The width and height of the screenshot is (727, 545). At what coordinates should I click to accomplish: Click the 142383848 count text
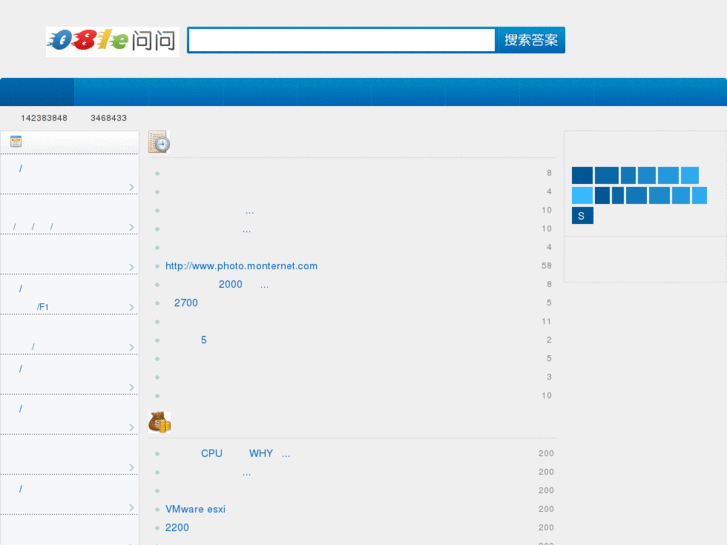pyautogui.click(x=44, y=118)
